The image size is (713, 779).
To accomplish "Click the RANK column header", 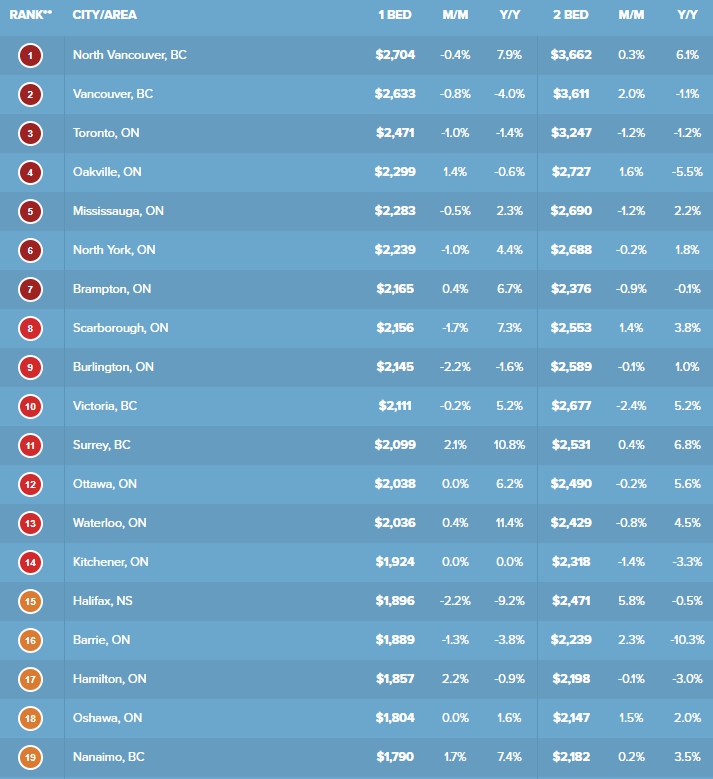I will (x=30, y=16).
